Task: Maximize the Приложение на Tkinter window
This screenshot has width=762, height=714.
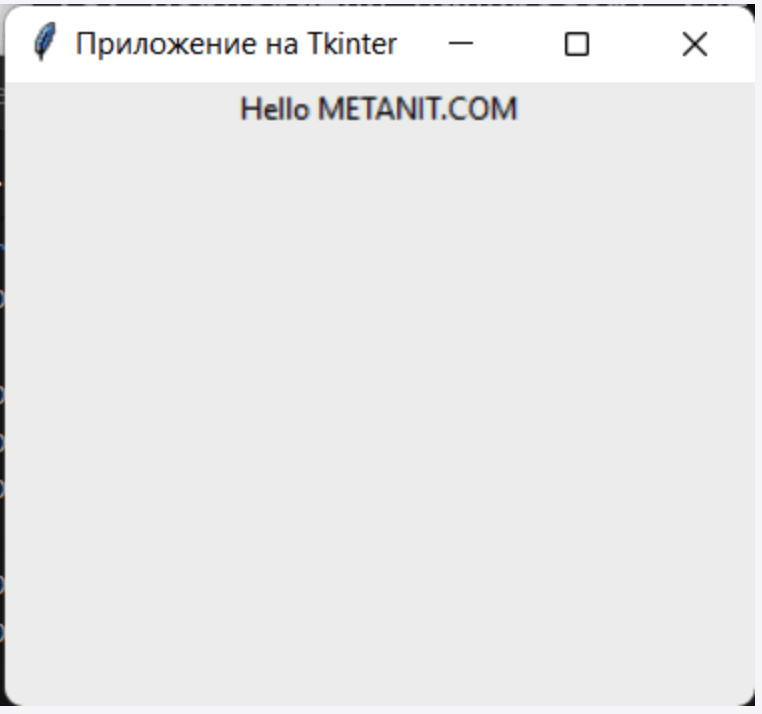Action: pos(577,44)
